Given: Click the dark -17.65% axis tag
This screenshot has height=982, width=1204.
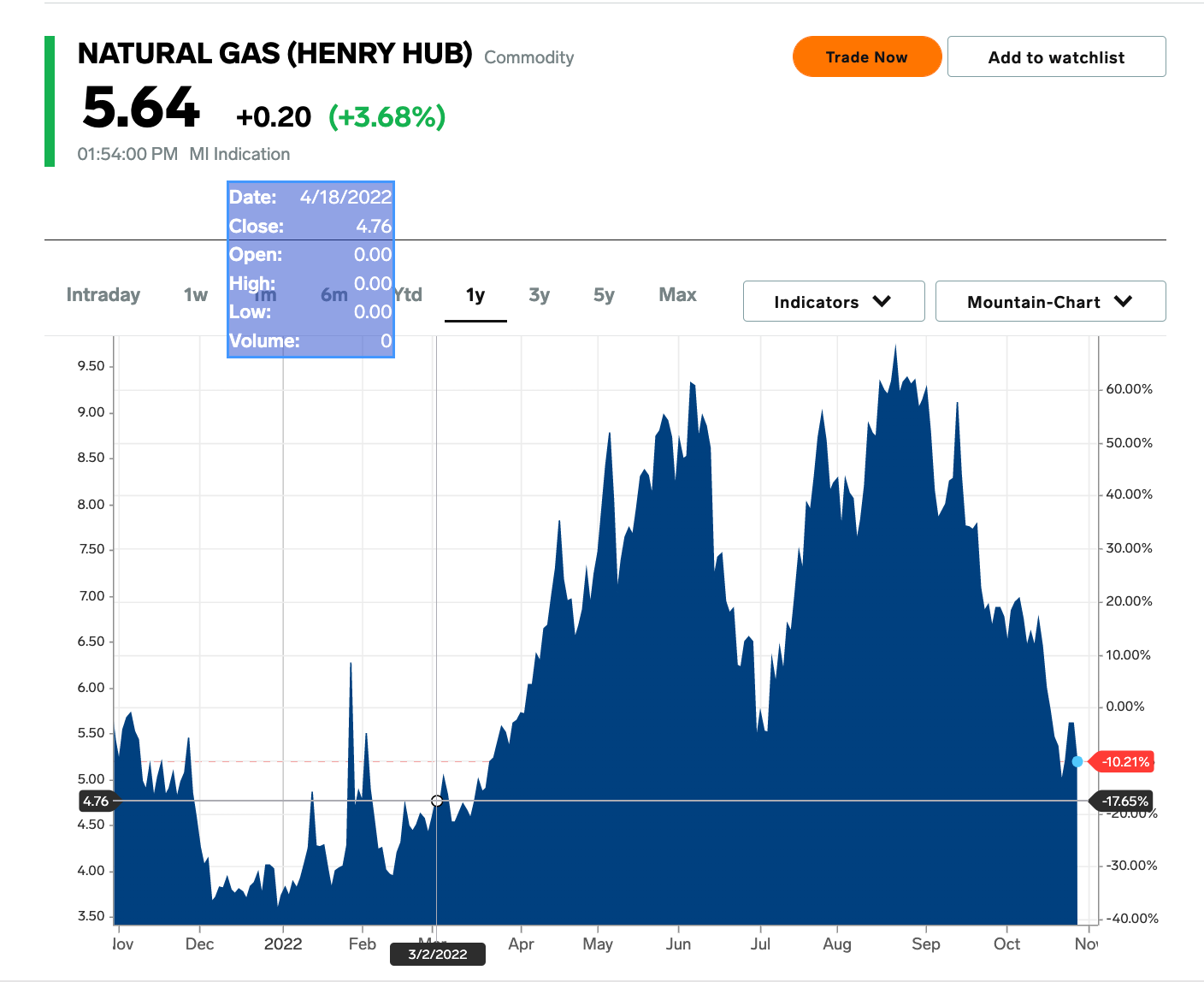Looking at the screenshot, I should [x=1124, y=802].
